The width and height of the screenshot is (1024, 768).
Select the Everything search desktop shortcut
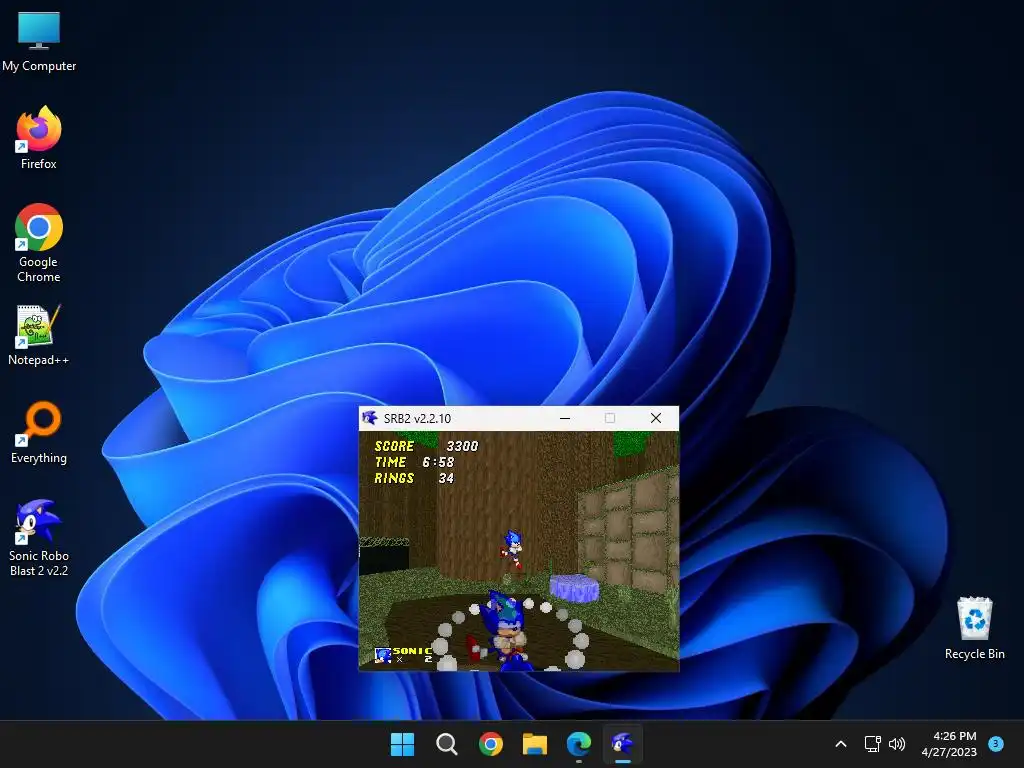coord(39,432)
